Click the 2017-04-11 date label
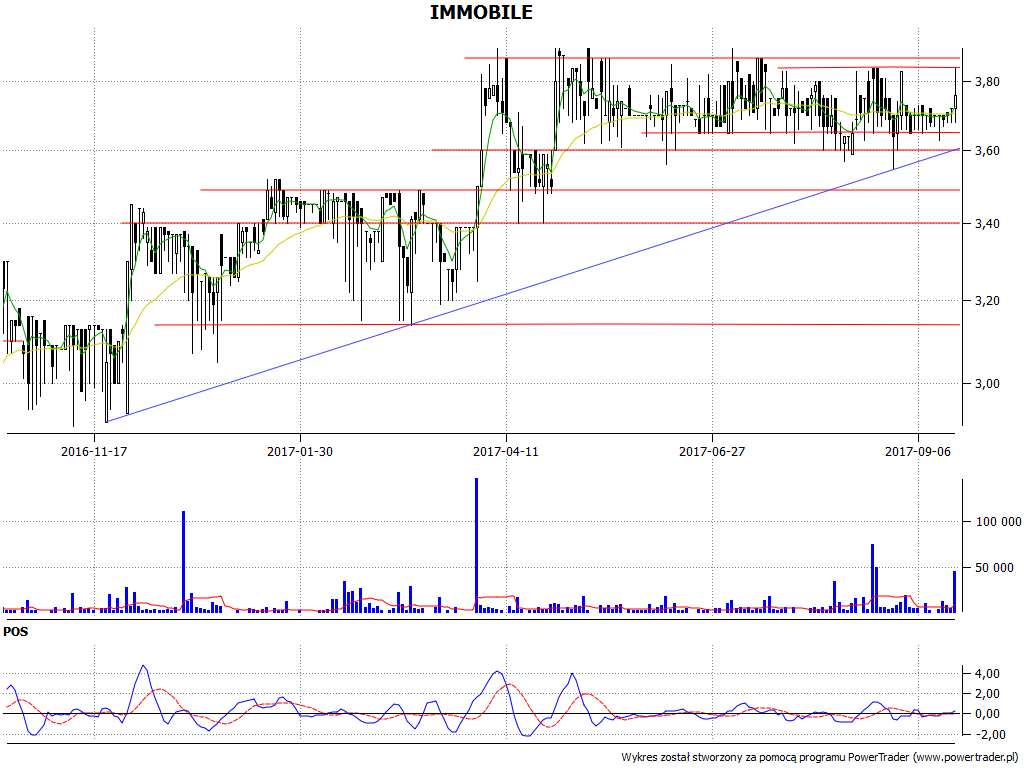1024x768 pixels. tap(505, 451)
